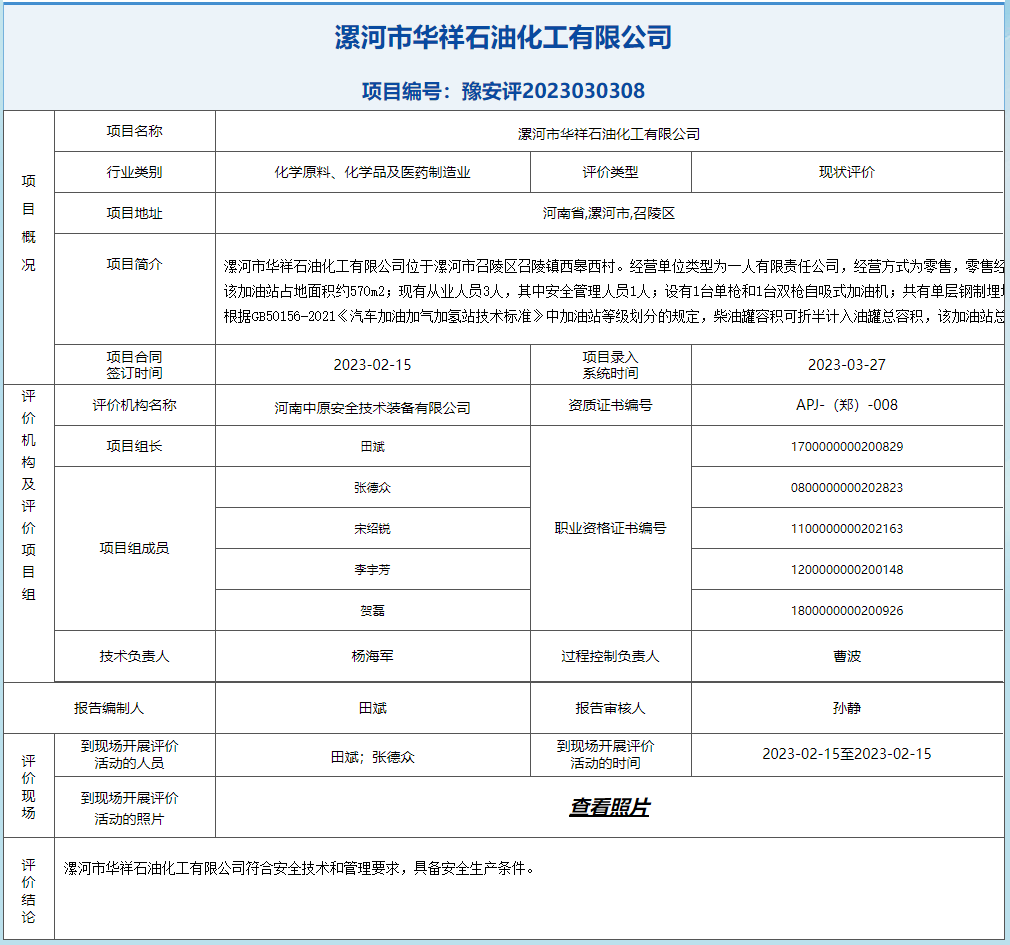Select team member 宋绍锐
The height and width of the screenshot is (945, 1010).
click(372, 528)
